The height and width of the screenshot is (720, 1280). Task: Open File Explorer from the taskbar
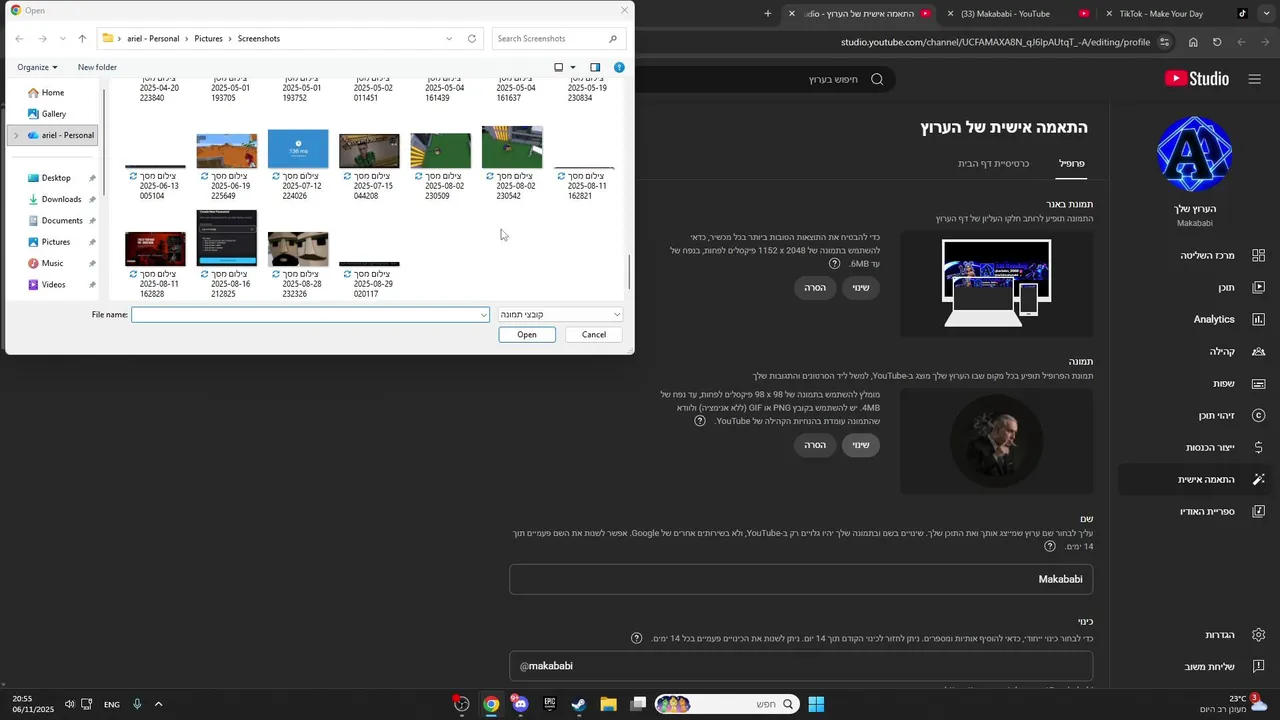coord(608,704)
